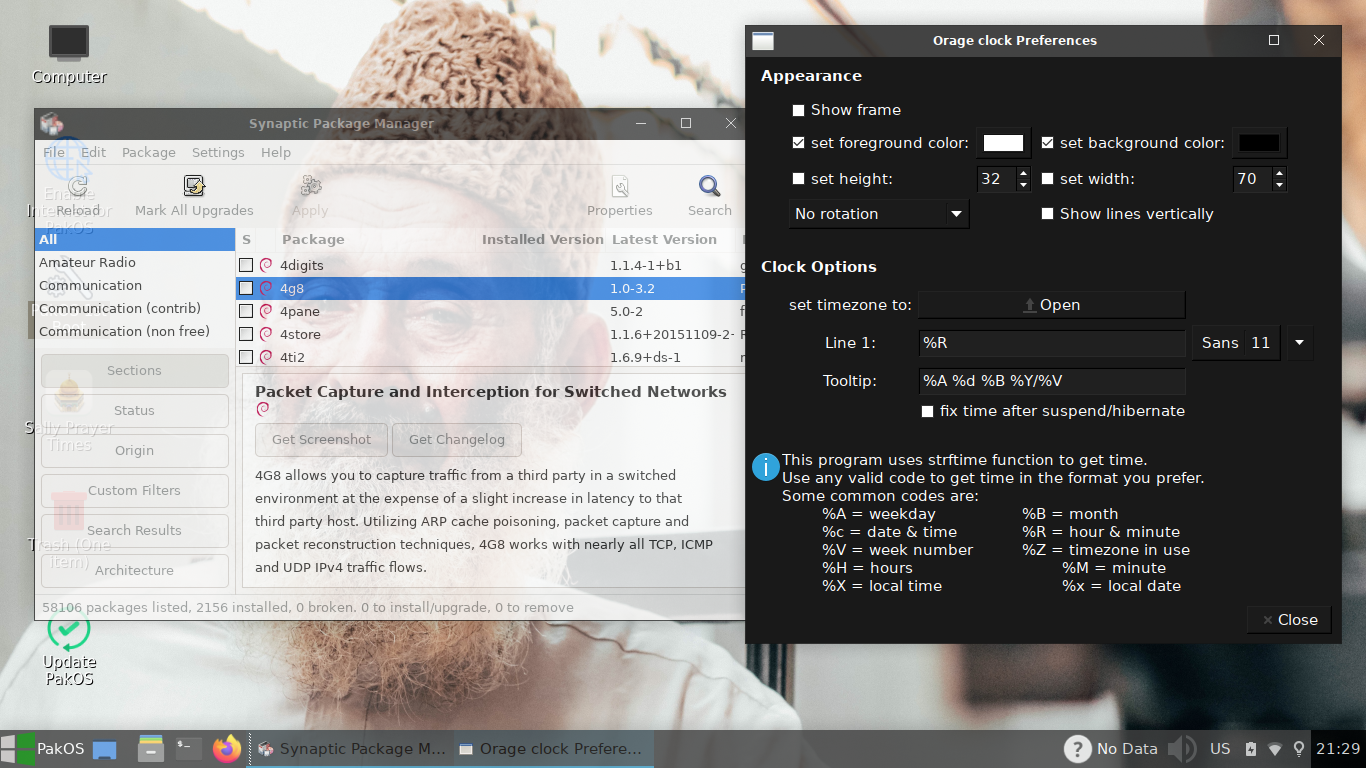Click the Get Screenshot button
This screenshot has height=768, width=1366.
click(321, 439)
